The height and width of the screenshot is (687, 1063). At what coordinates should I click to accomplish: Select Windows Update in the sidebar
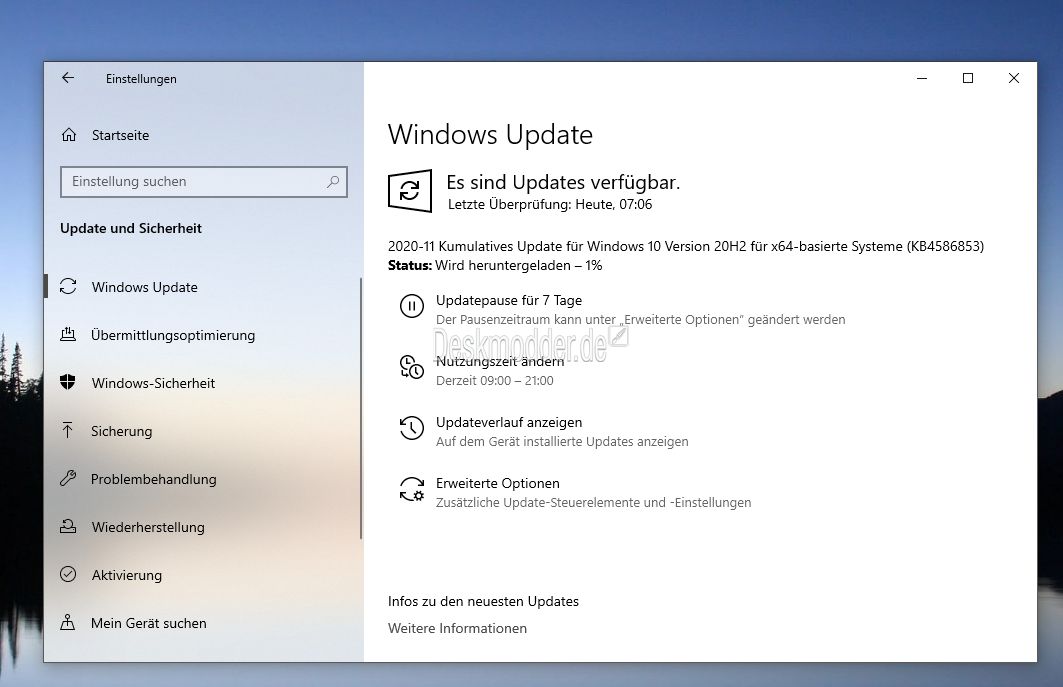pos(202,287)
